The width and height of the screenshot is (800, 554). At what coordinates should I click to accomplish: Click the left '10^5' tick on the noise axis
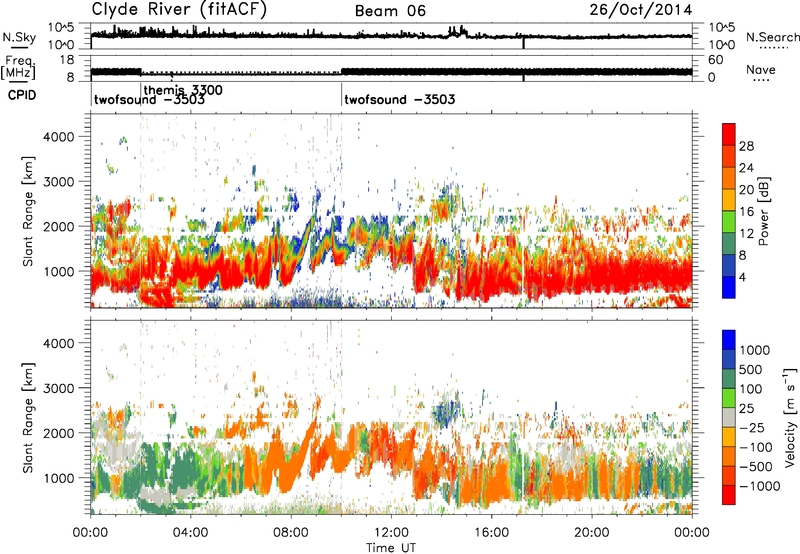click(x=61, y=28)
